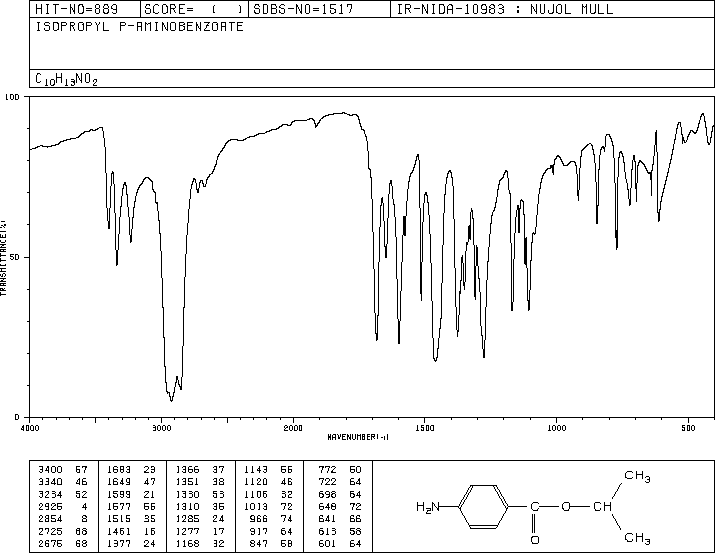Select the 966 peak table entry
715x553 pixels.
[x=271, y=519]
